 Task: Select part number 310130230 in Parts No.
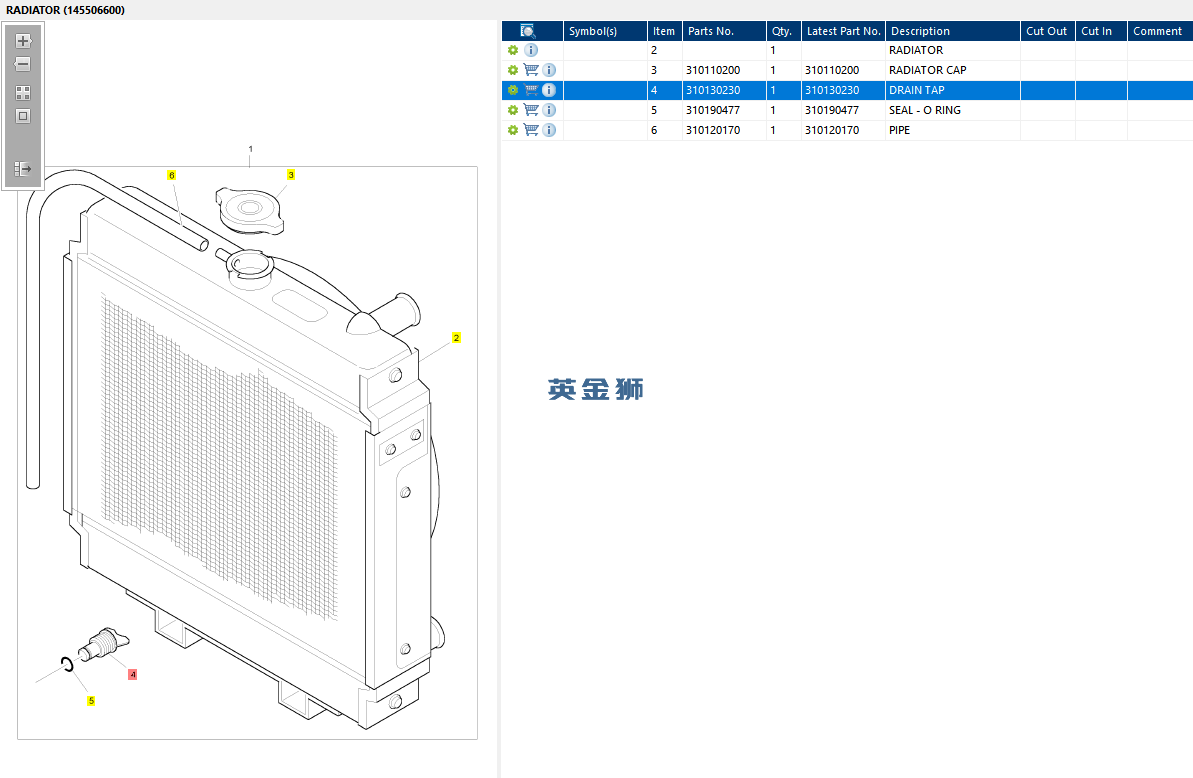pos(713,90)
